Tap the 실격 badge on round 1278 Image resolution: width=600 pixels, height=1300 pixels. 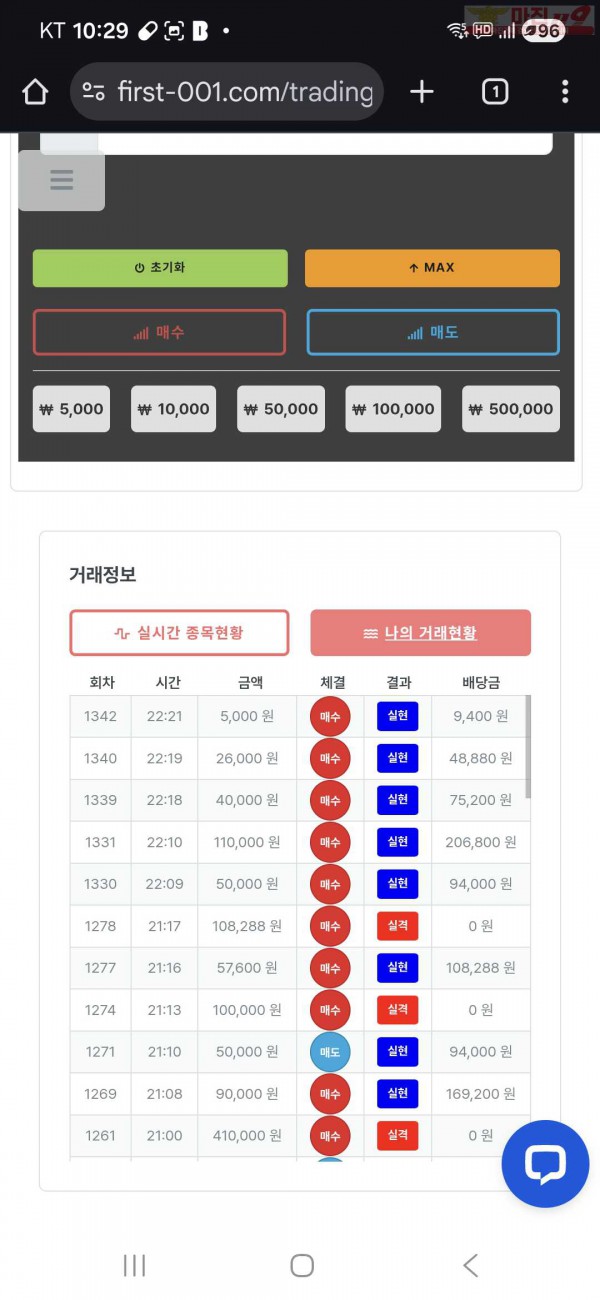396,926
